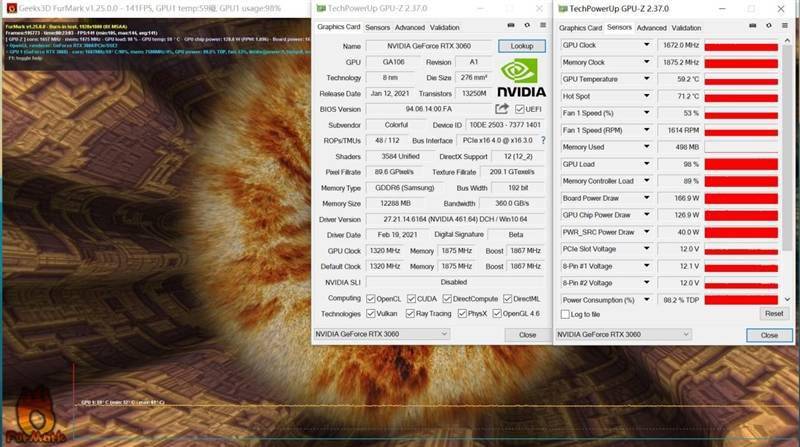The width and height of the screenshot is (800, 447).
Task: Open the GPU Chip Power Draw dropdown
Action: point(646,215)
